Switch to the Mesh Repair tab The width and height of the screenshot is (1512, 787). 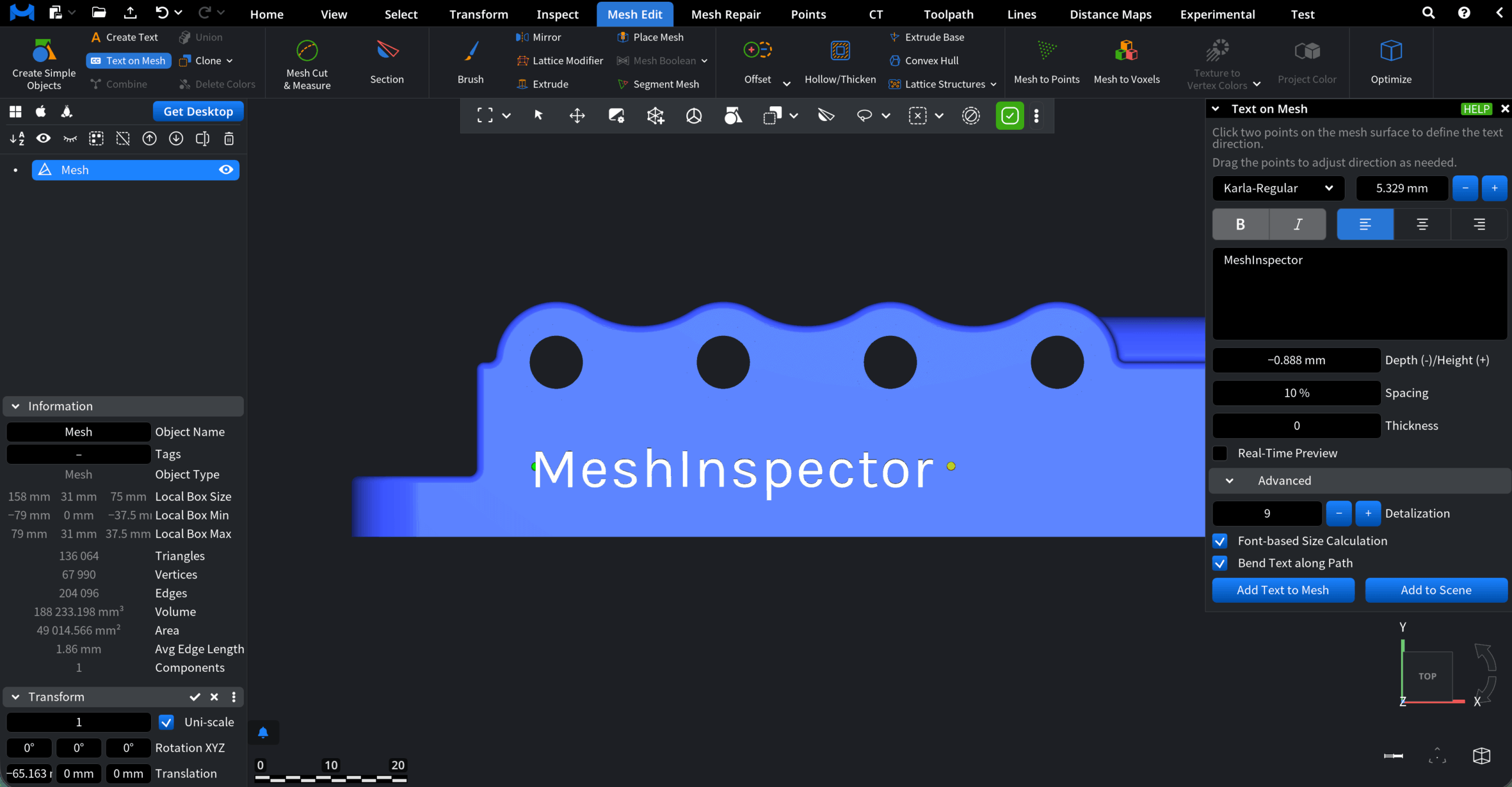726,14
